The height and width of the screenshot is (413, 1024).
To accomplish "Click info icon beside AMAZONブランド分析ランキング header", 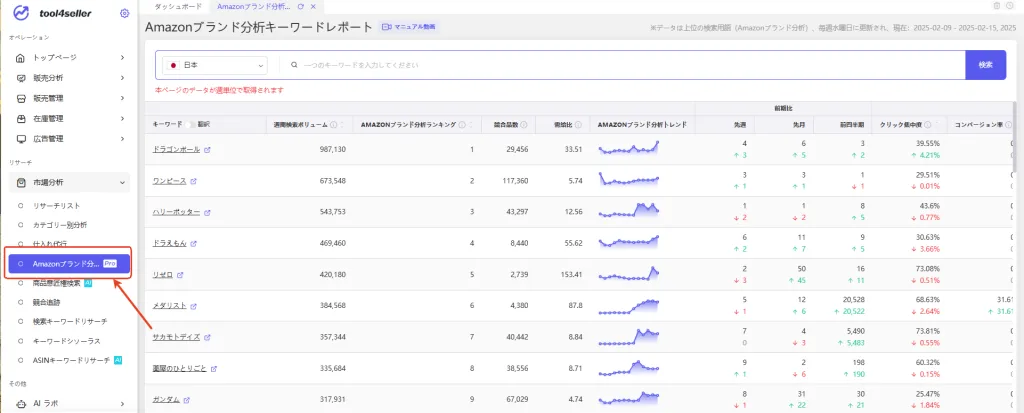I will tap(462, 124).
